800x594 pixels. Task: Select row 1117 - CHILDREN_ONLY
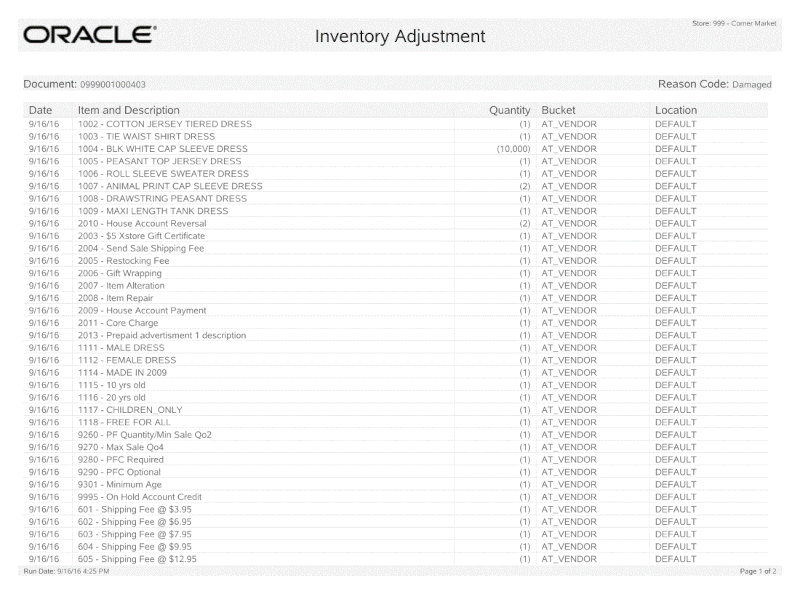(x=395, y=410)
